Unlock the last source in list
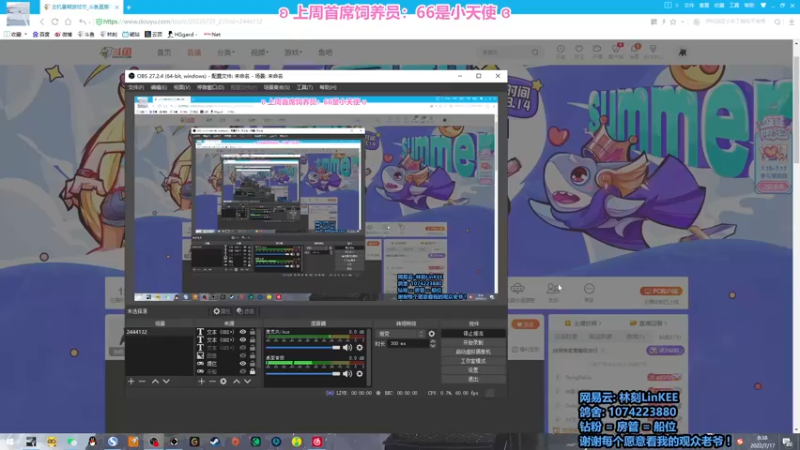Viewport: 800px width, 450px height. 253,371
